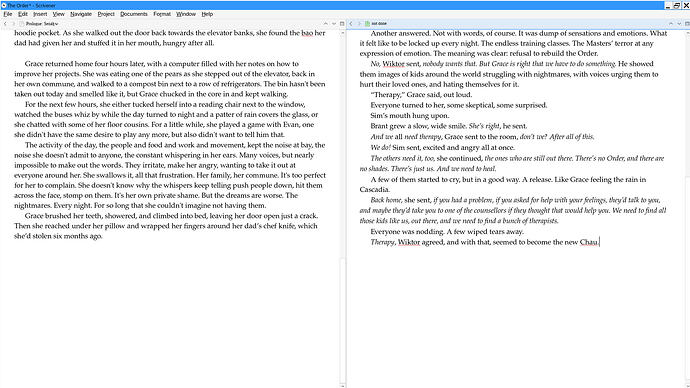
Task: Go to next document in left editor
Action: (334, 24)
